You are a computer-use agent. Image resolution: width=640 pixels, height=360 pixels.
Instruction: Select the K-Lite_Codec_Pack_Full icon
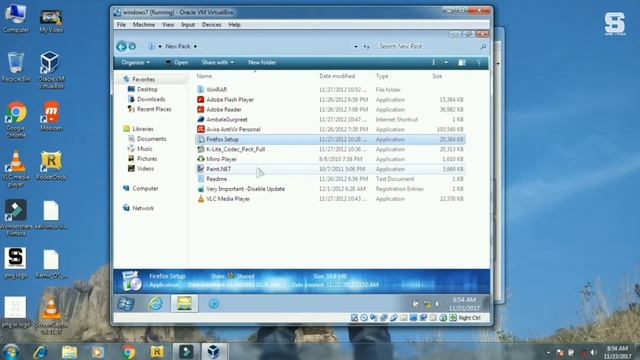[200, 149]
